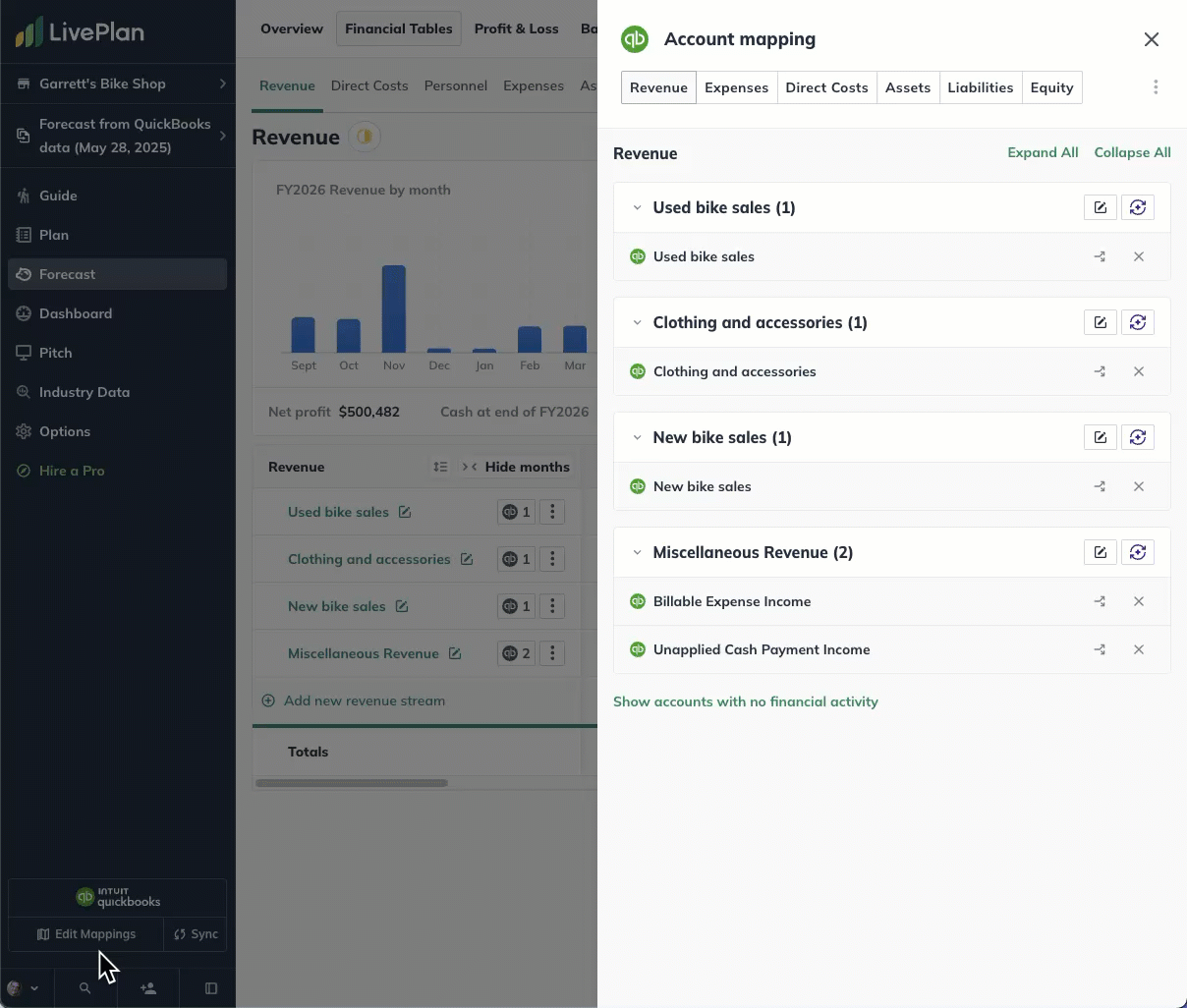Image resolution: width=1187 pixels, height=1008 pixels.
Task: Go to Dashboard in the sidebar
Action: tap(118, 313)
